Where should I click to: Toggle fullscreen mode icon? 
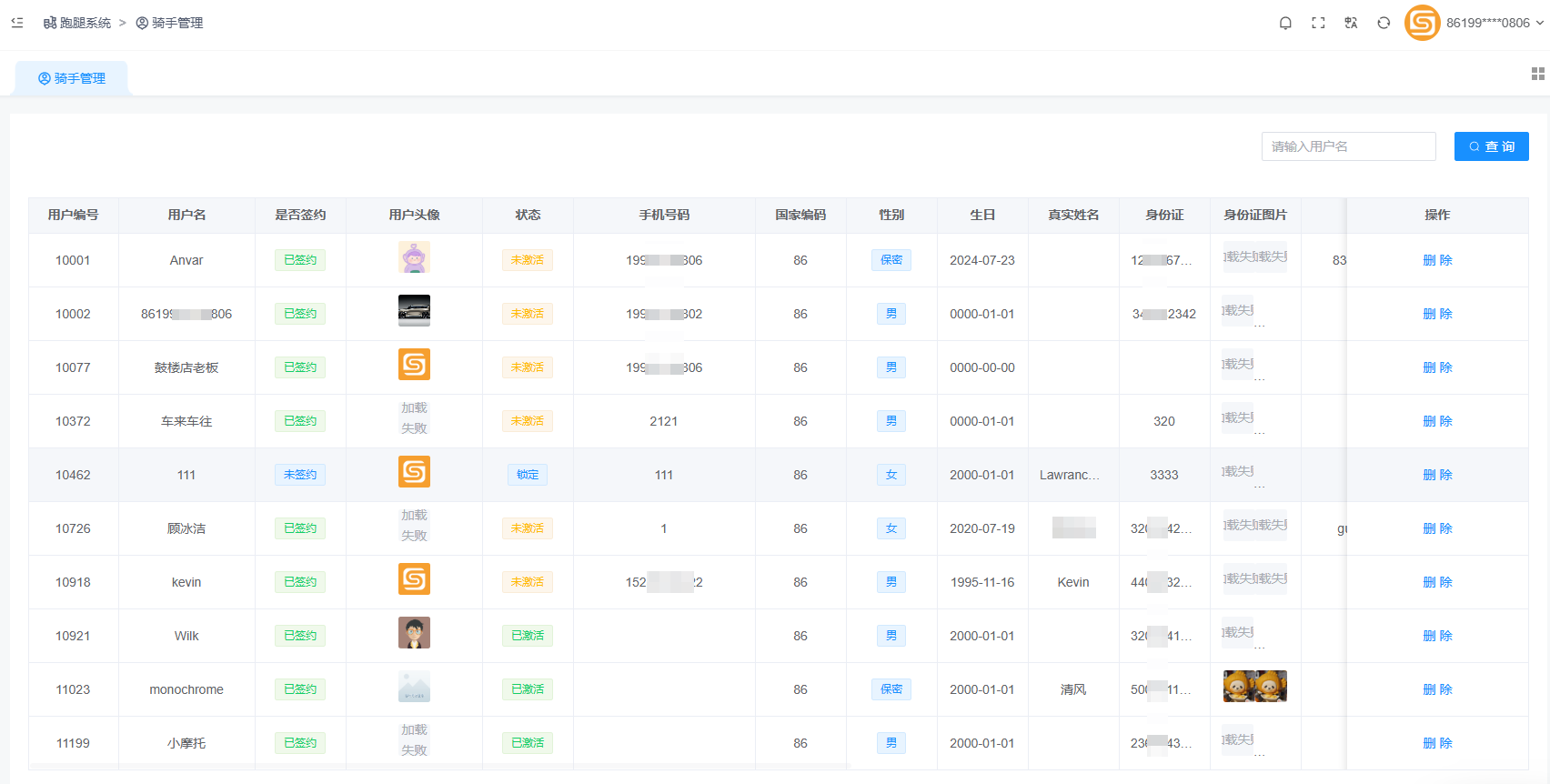(x=1318, y=23)
